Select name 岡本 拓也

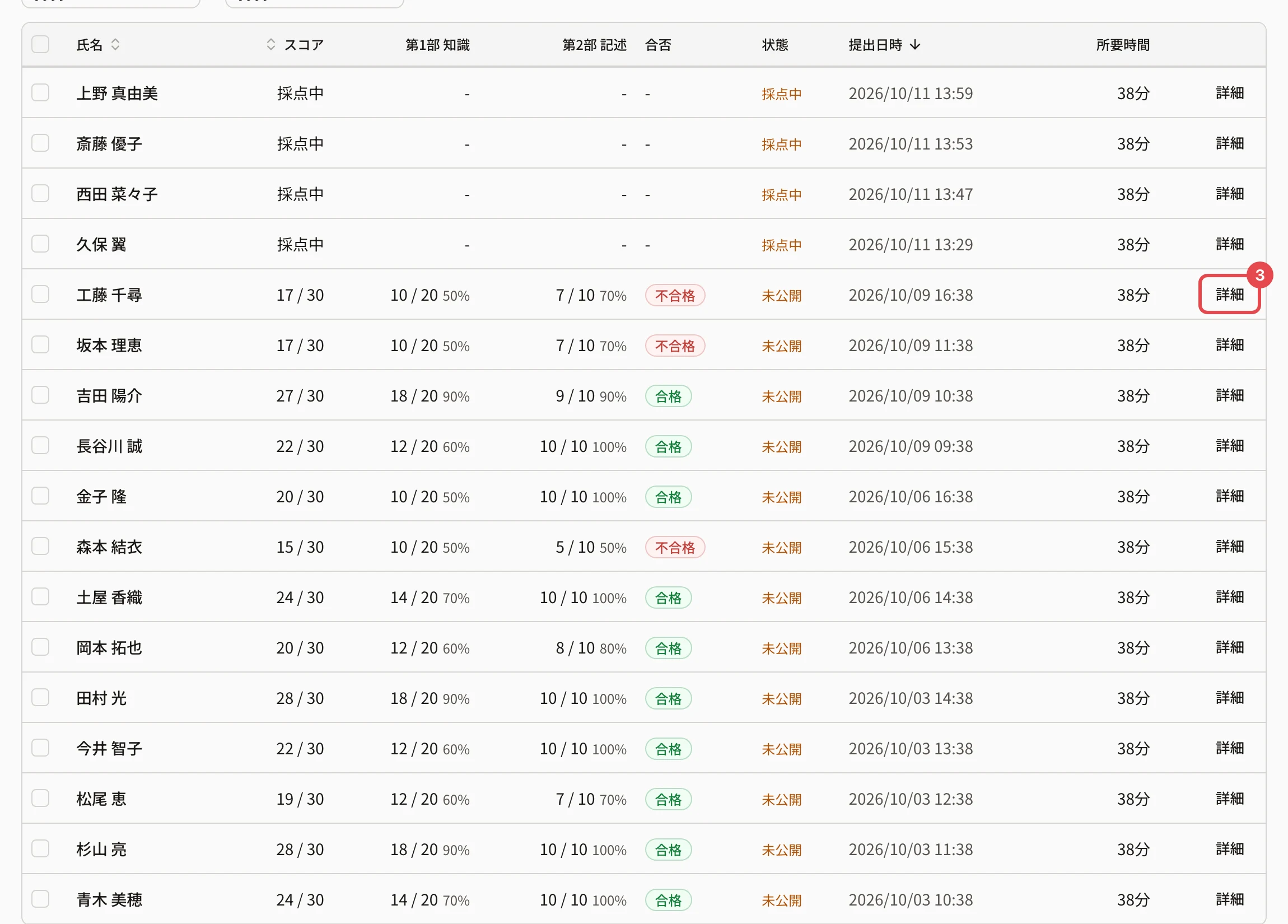coord(109,647)
